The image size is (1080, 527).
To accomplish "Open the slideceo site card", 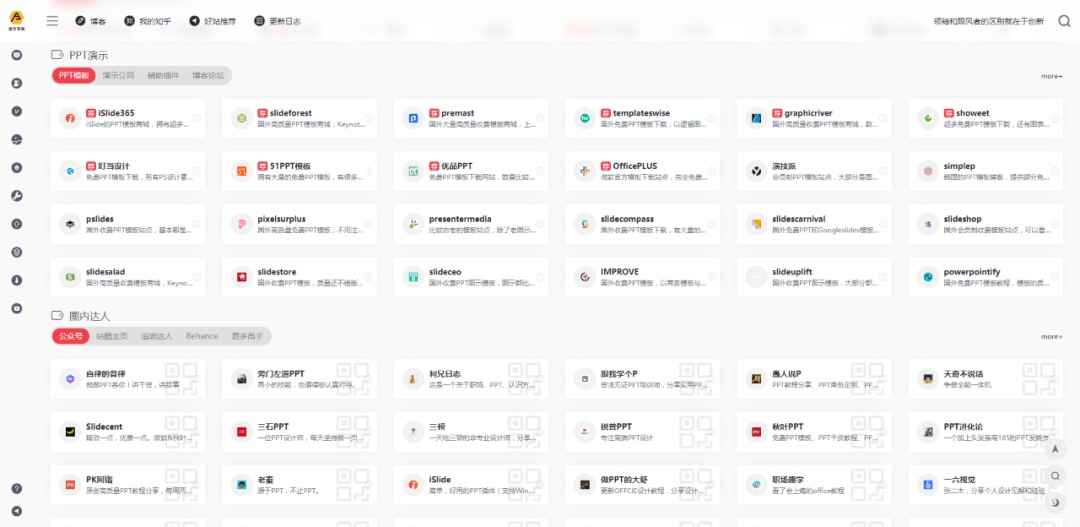I will [x=471, y=277].
